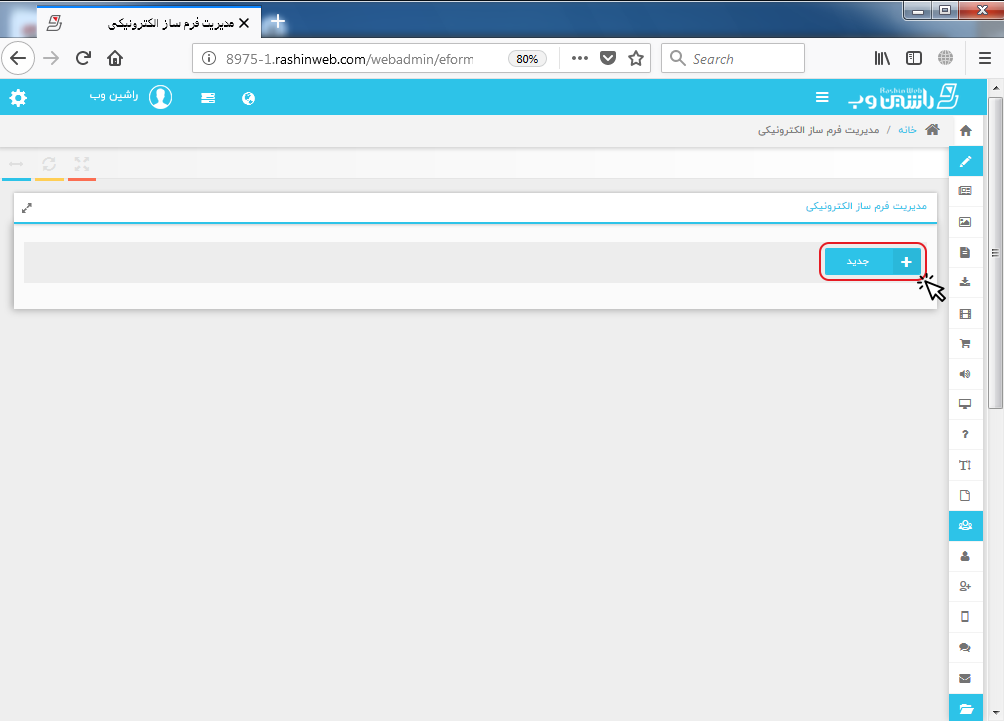This screenshot has width=1004, height=721.
Task: Click the راشین وب logo
Action: tap(903, 97)
